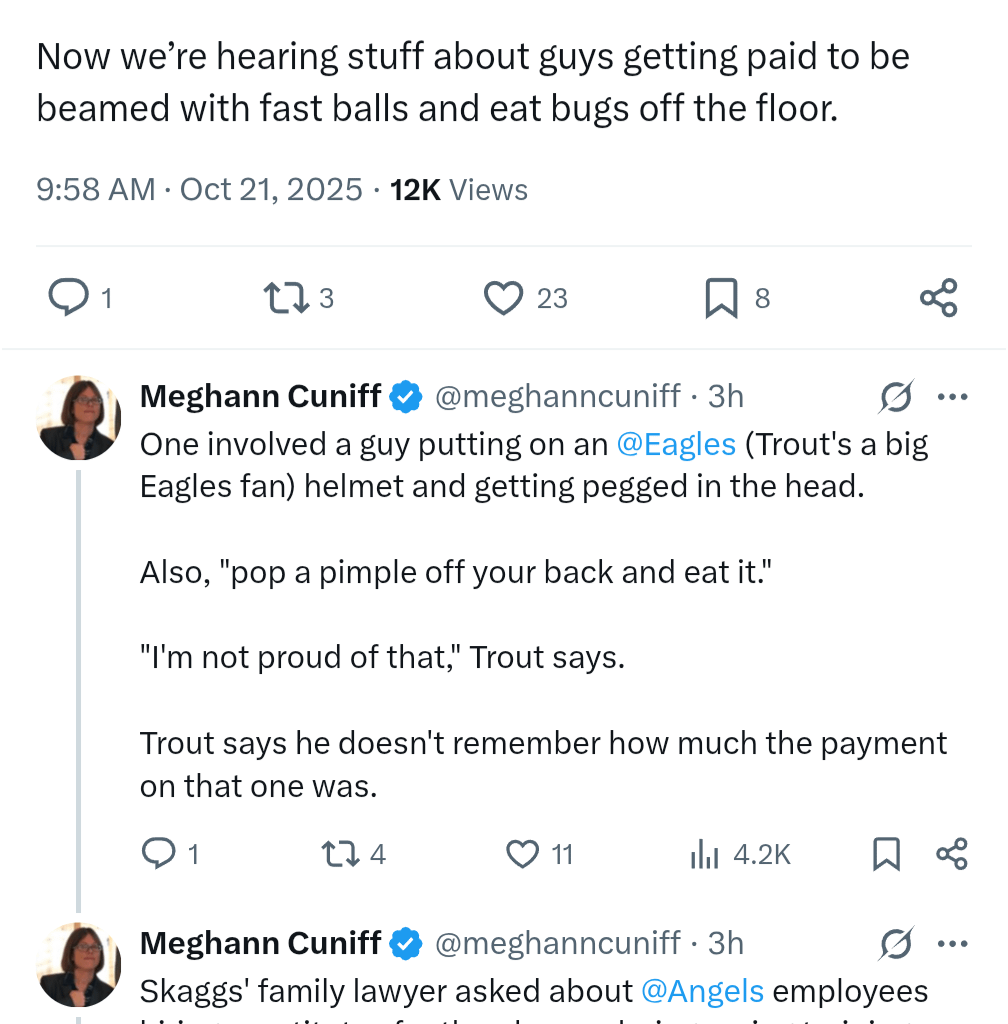Viewport: 1008px width, 1024px height.
Task: Check the verified badge next to Meghann Cuniff
Action: pos(406,396)
